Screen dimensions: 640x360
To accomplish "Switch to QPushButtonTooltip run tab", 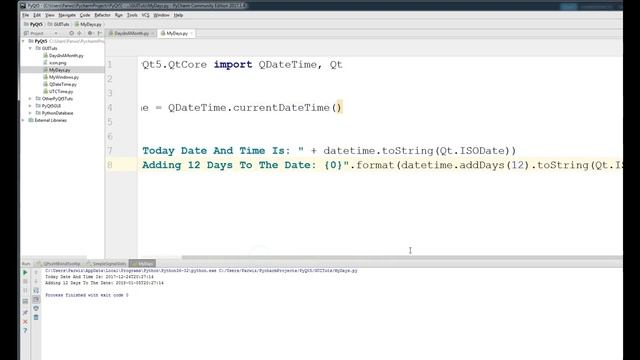I will click(61, 264).
